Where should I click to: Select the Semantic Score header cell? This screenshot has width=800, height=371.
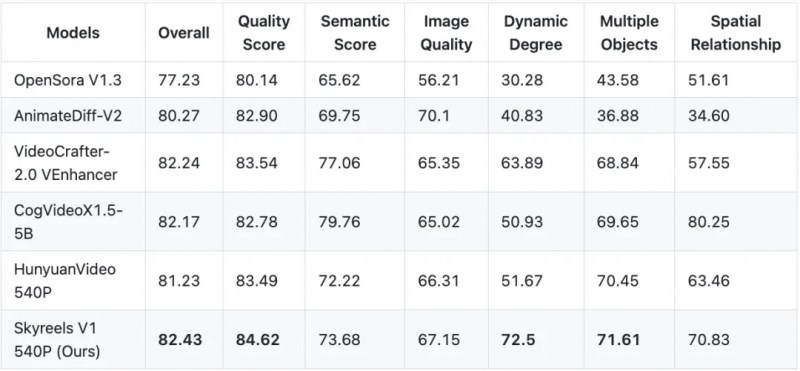pos(355,33)
